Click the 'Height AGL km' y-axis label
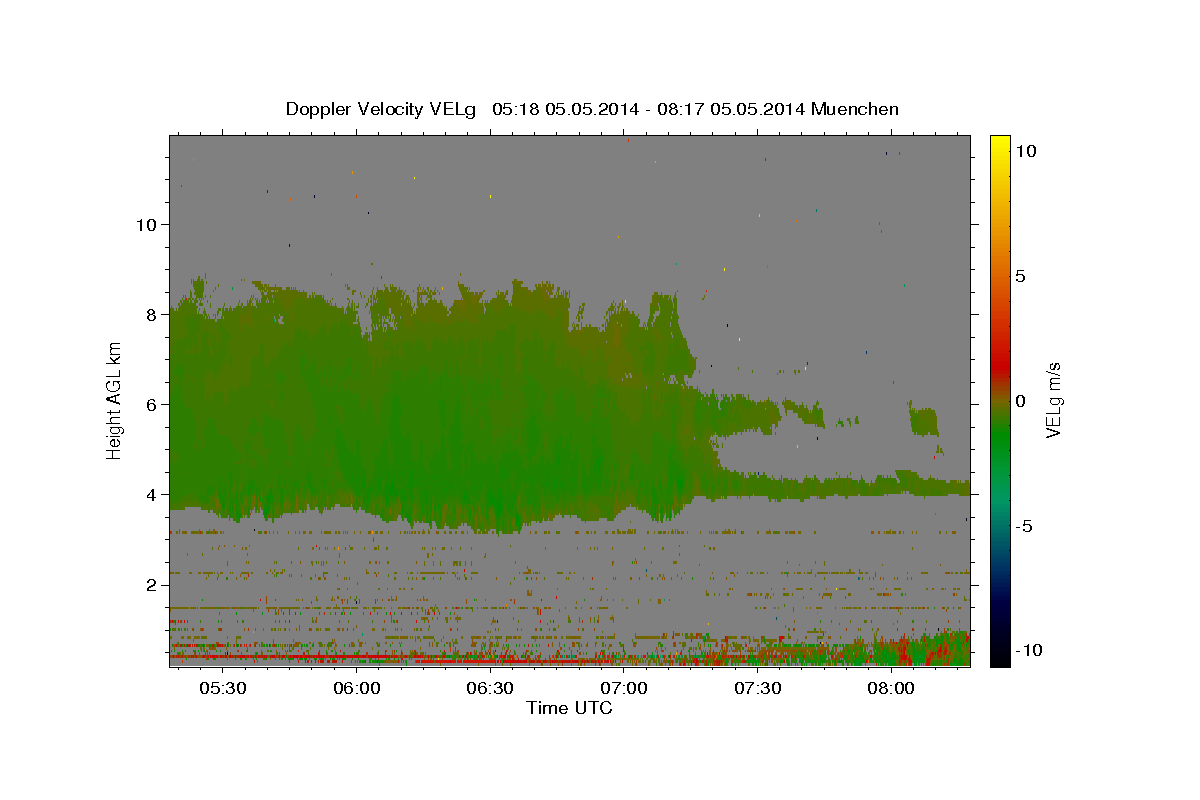Screen dimensions: 1200x800 click(x=115, y=400)
